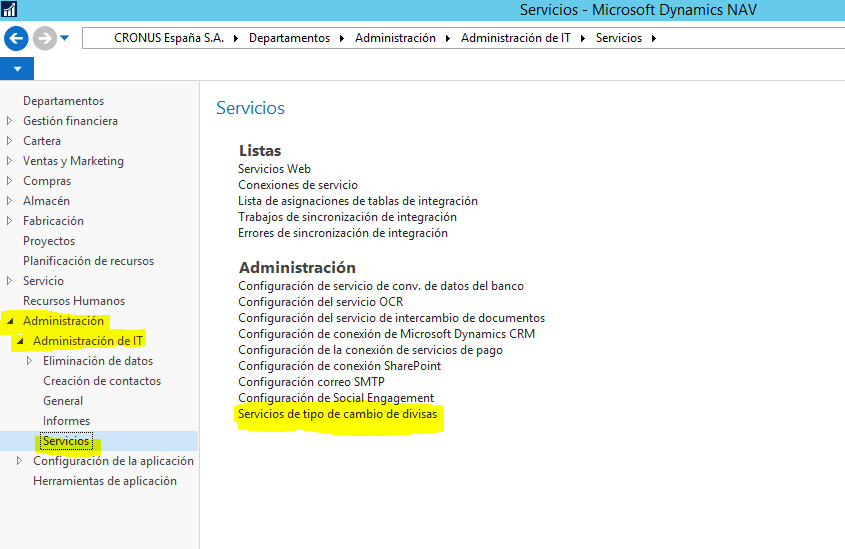
Task: Open the blue application menu dropdown
Action: pos(17,69)
